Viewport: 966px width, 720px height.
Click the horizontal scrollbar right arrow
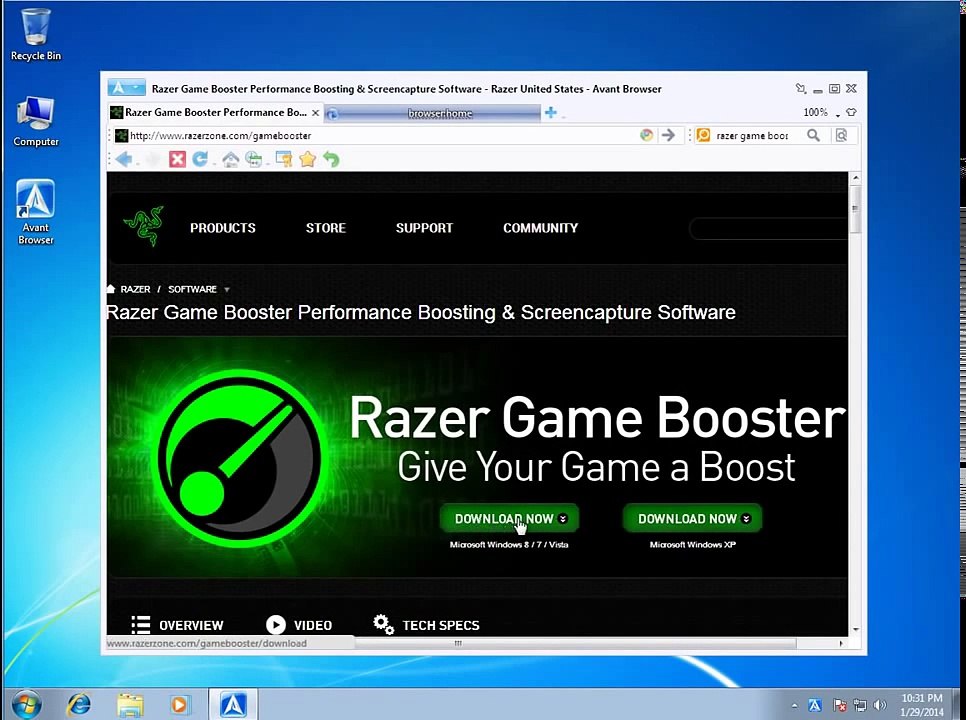coord(842,643)
